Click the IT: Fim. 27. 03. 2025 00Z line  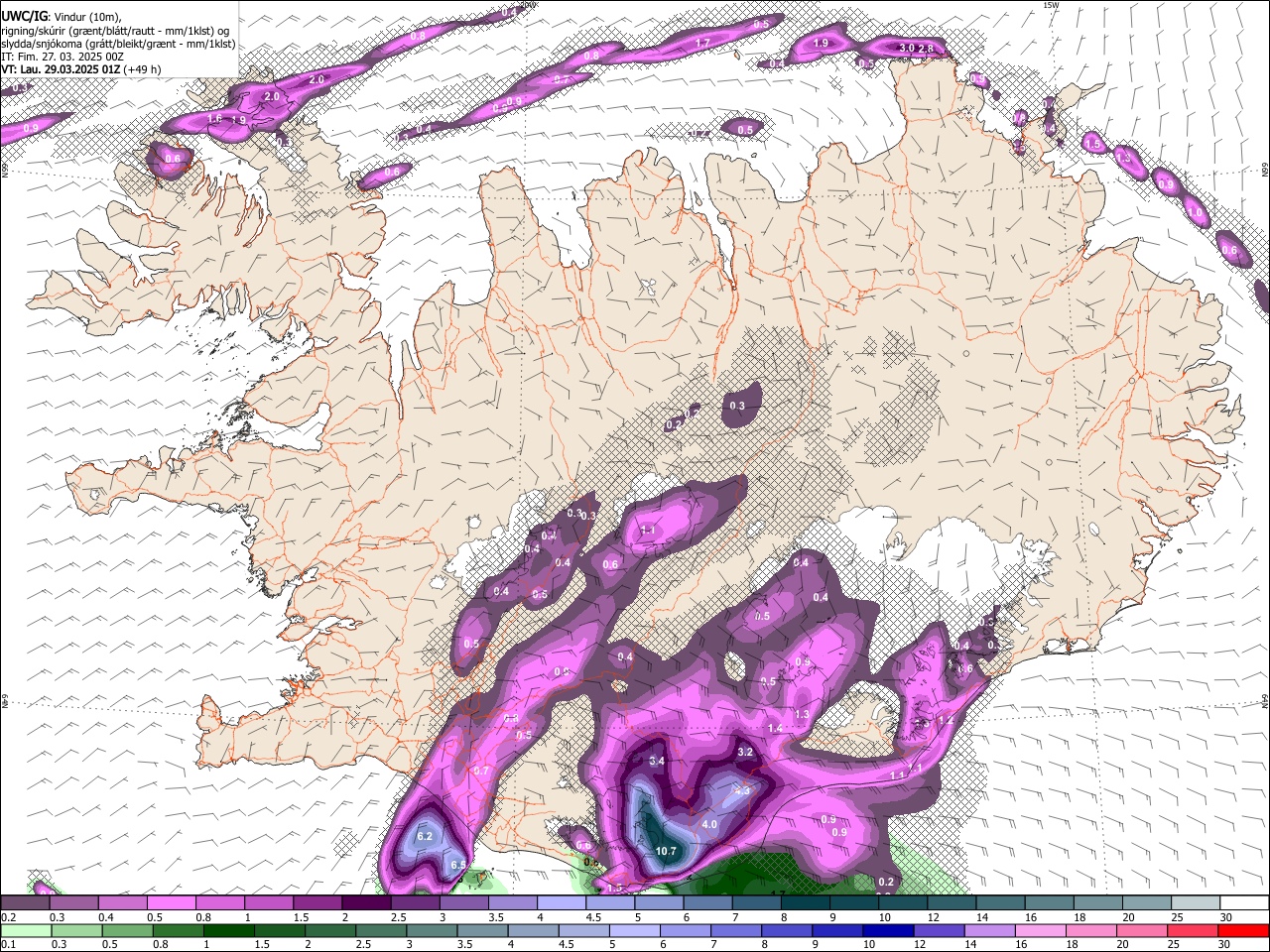[62, 57]
